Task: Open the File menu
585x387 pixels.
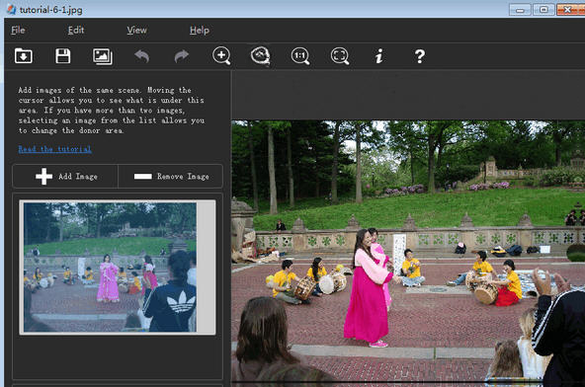Action: [18, 30]
